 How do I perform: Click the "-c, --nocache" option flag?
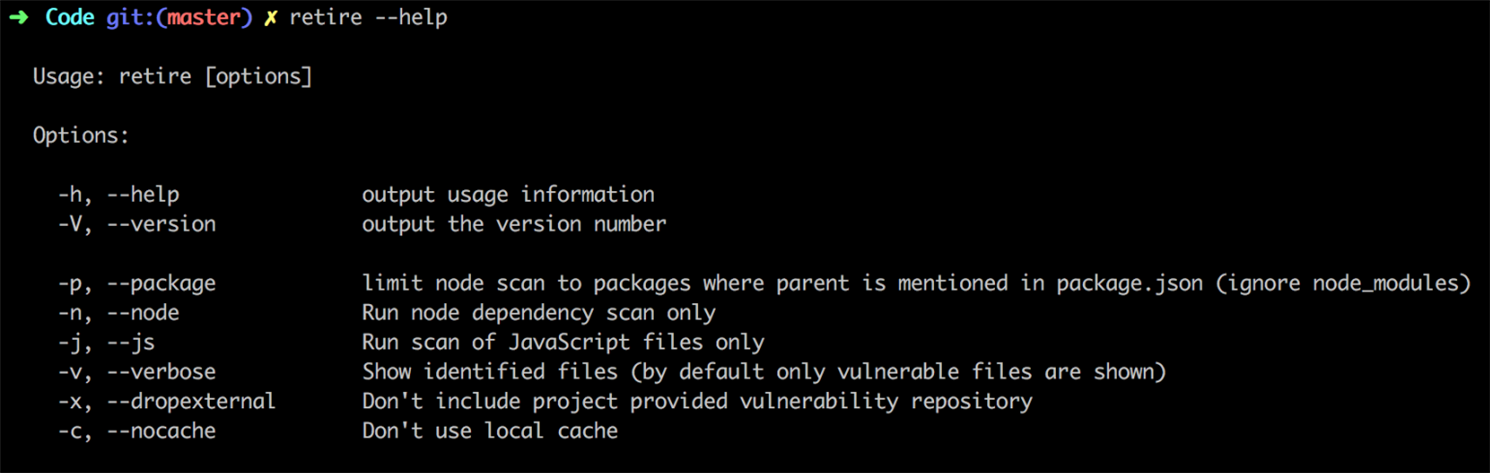click(x=136, y=431)
